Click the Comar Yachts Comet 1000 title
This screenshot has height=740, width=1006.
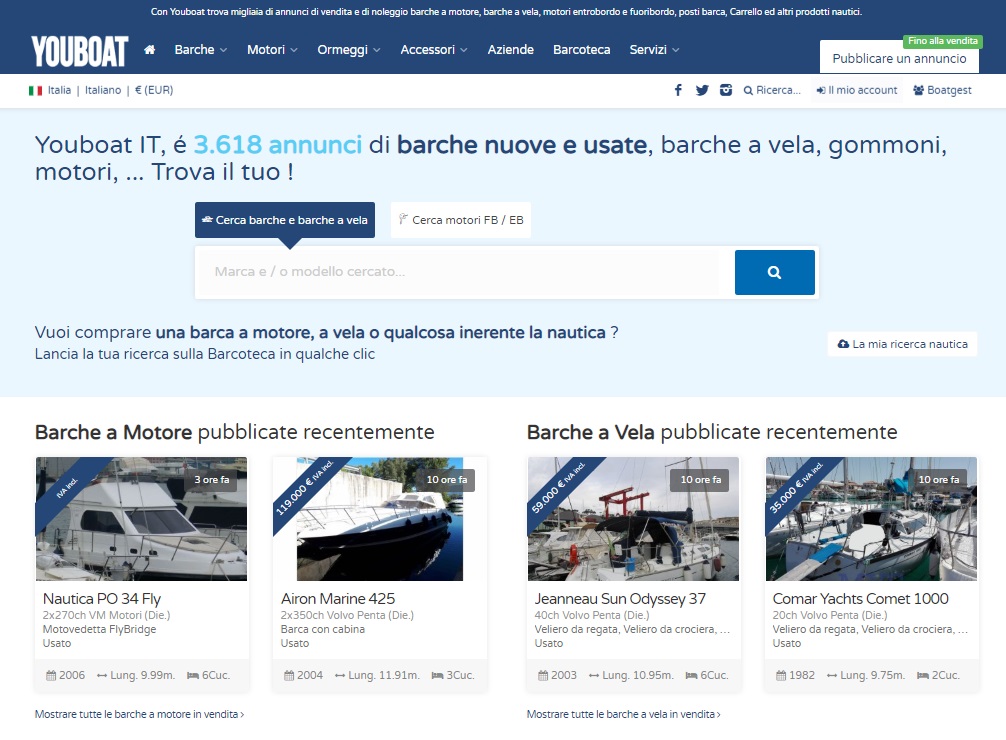coord(860,599)
